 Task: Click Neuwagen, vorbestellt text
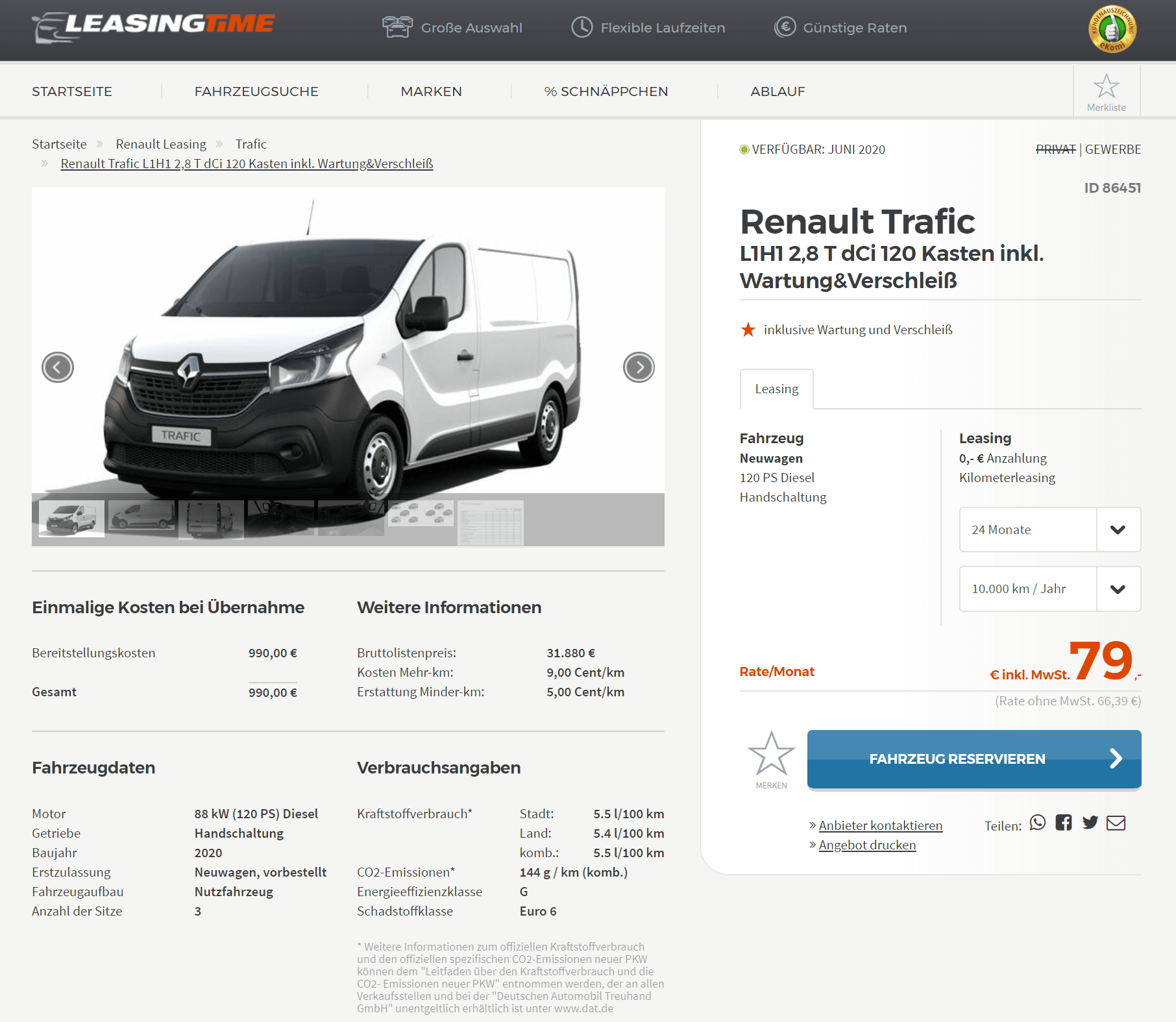tap(260, 872)
